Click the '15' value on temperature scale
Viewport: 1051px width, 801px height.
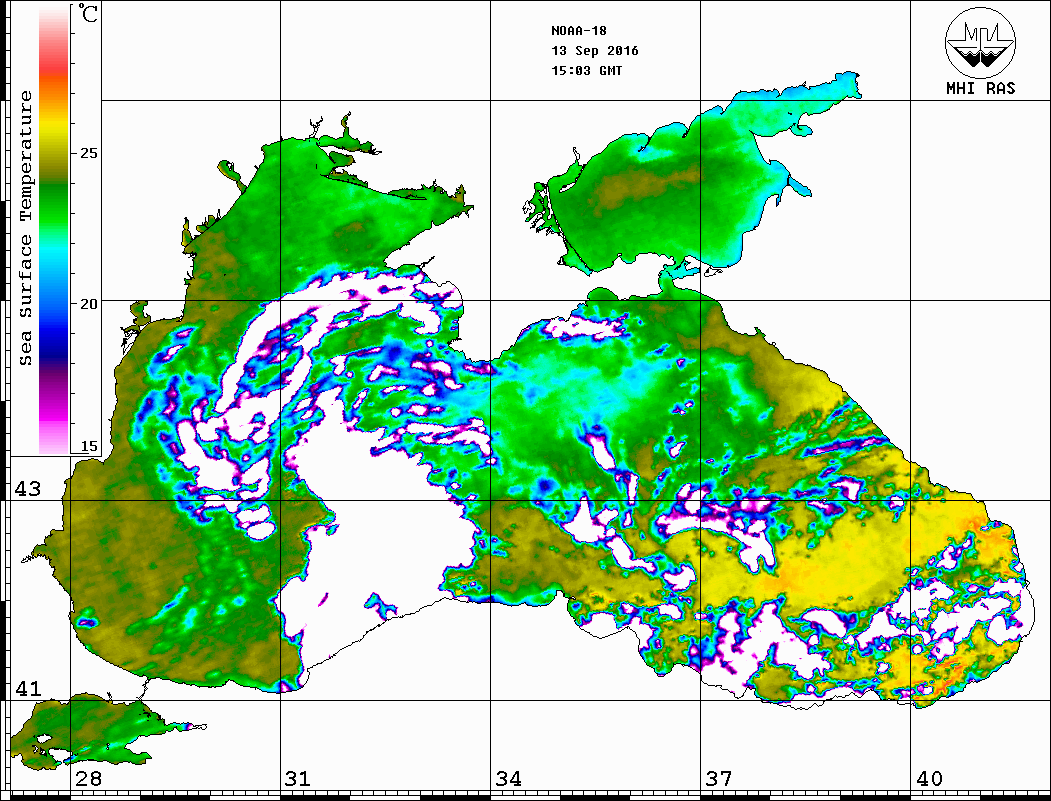coord(88,446)
